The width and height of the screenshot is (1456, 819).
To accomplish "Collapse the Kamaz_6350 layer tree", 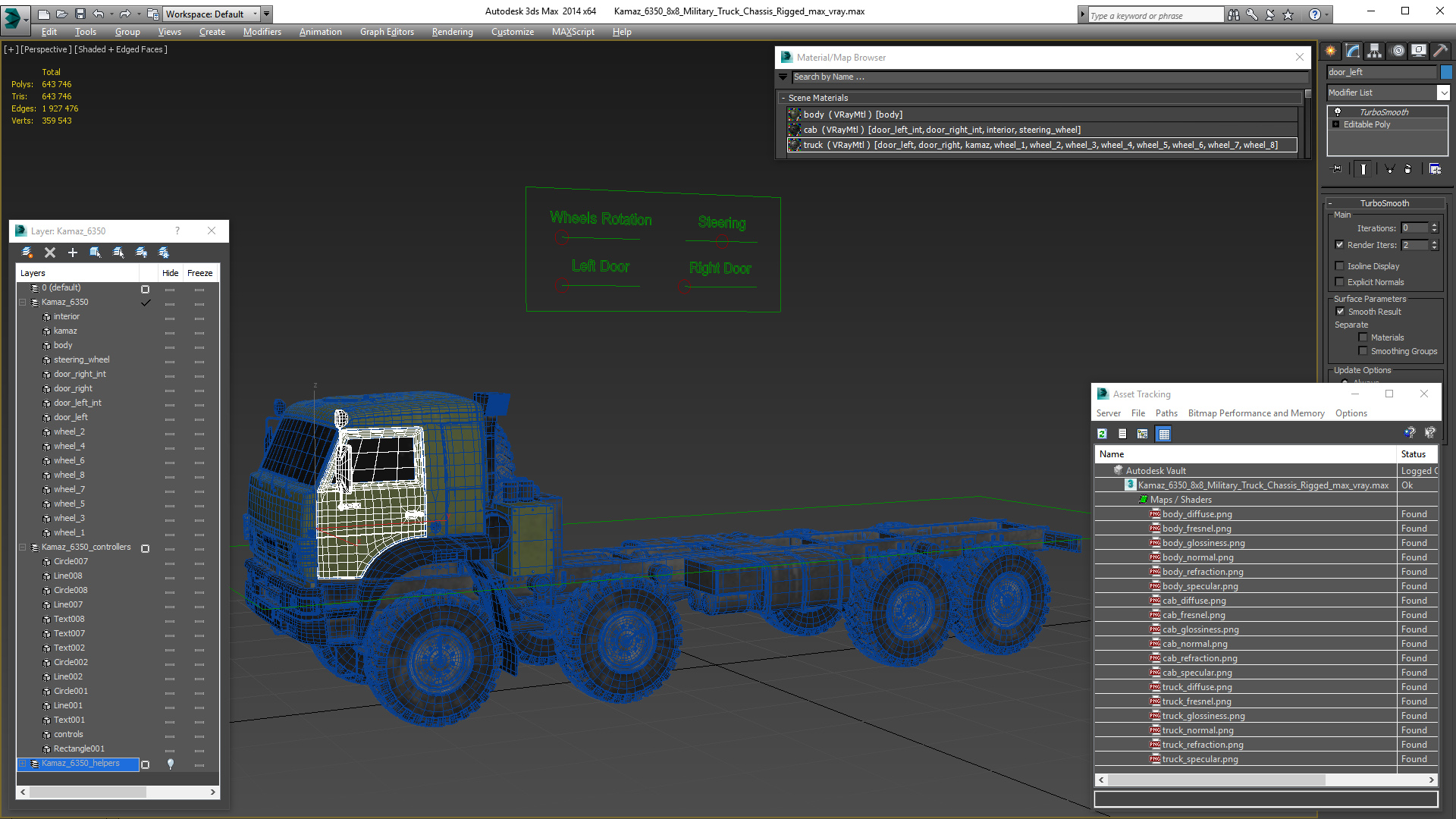I will (x=23, y=303).
